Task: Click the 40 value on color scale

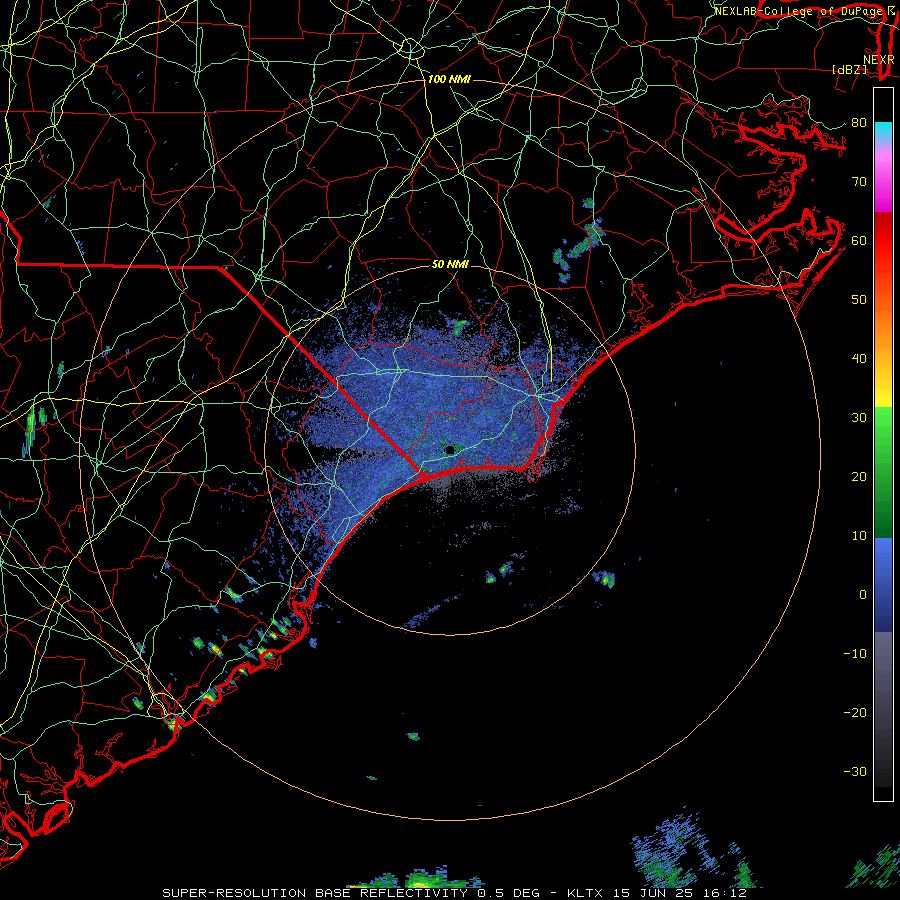Action: pos(859,359)
